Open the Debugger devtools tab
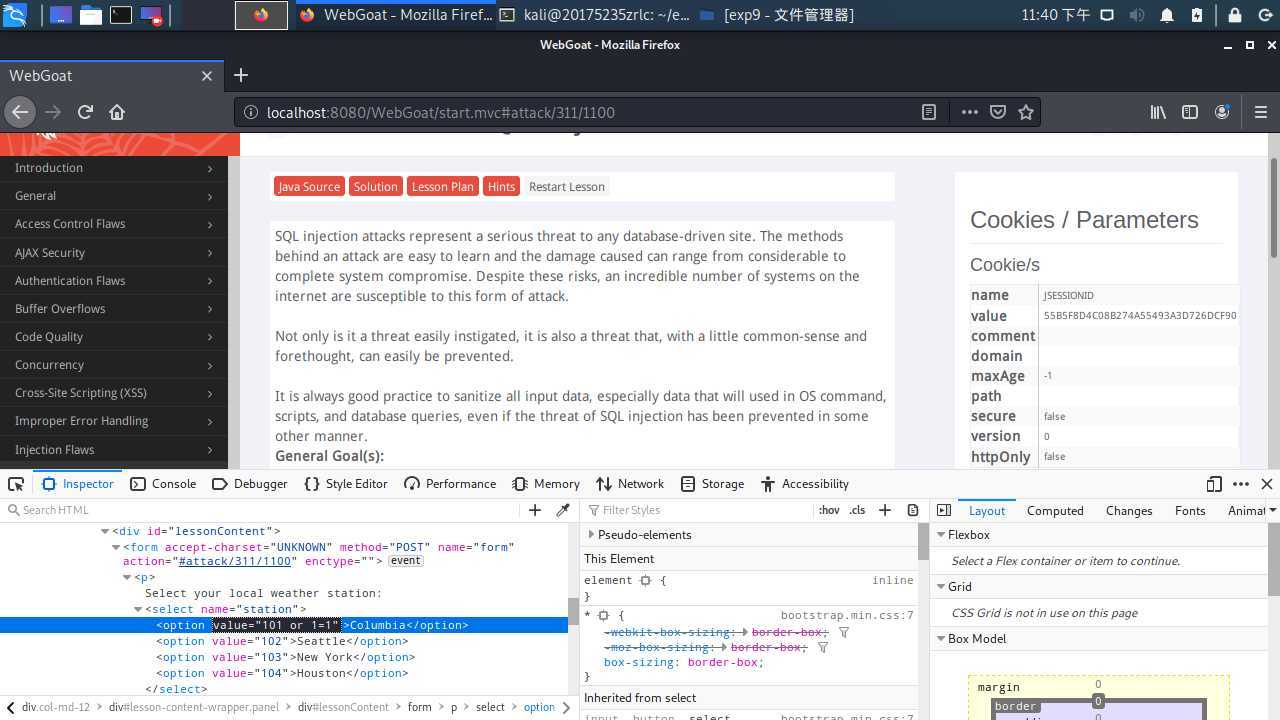This screenshot has width=1280, height=720. 250,484
